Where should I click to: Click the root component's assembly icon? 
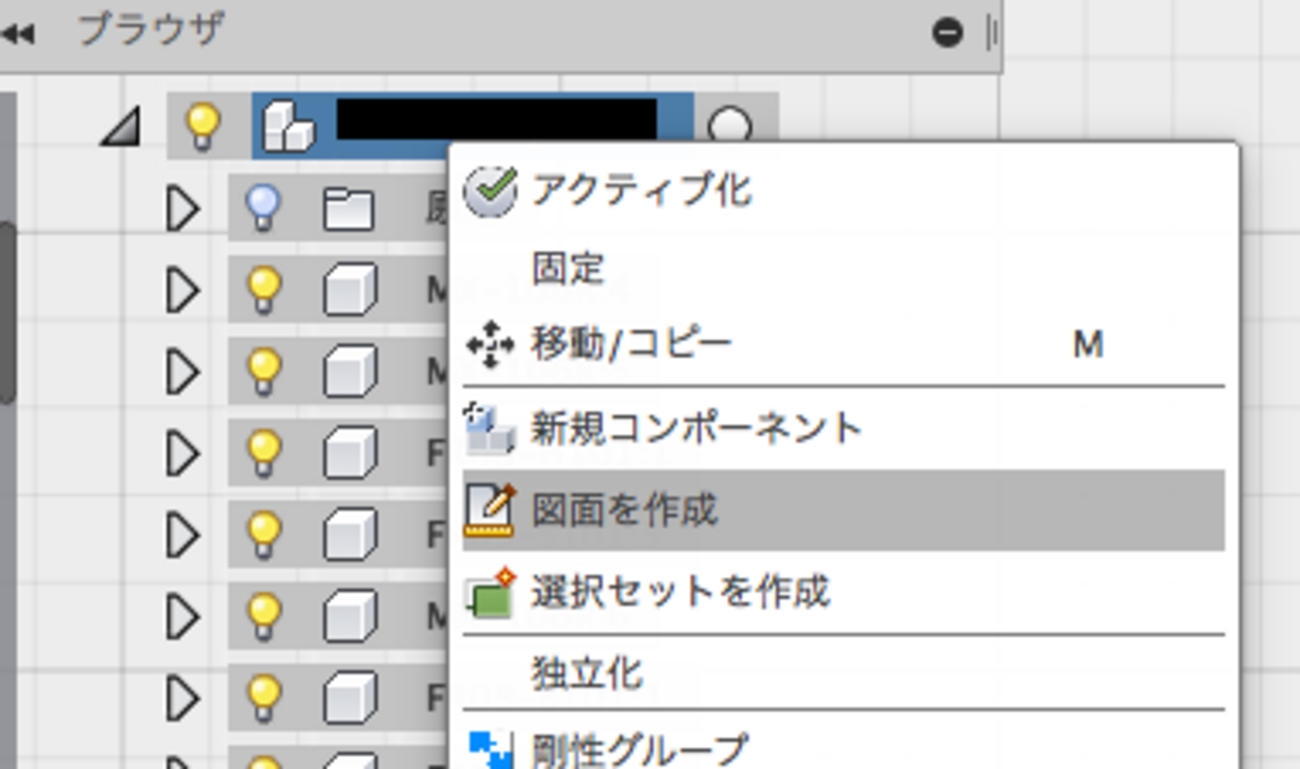[x=288, y=127]
